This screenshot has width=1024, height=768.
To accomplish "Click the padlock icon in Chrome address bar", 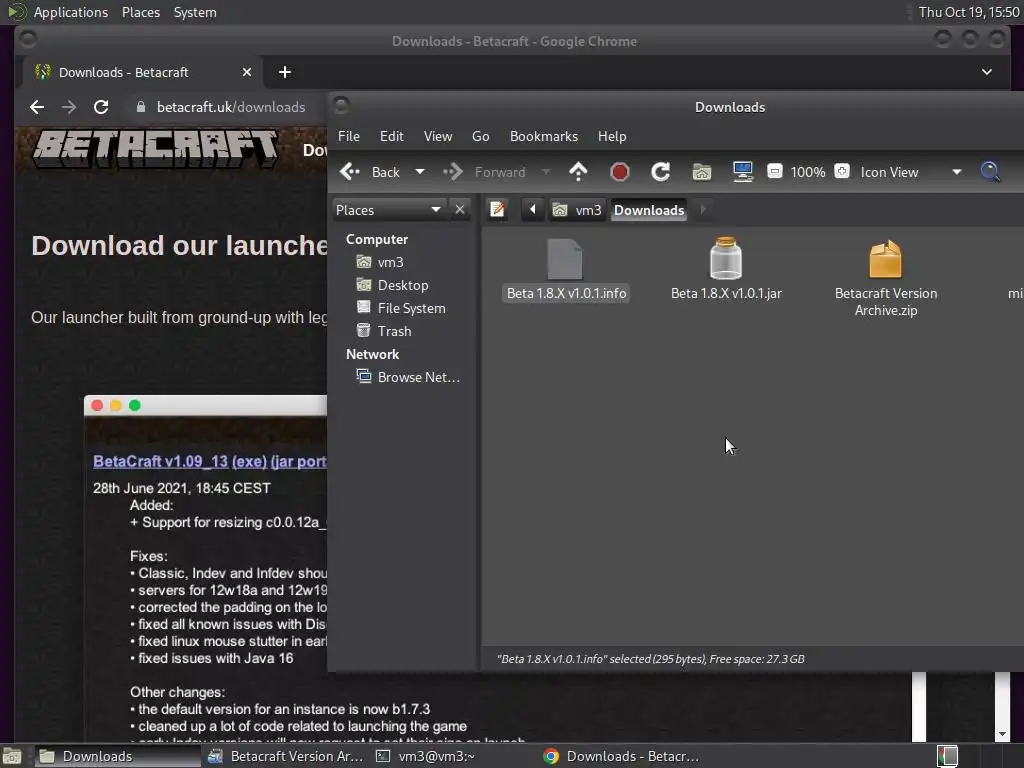I will (x=140, y=107).
